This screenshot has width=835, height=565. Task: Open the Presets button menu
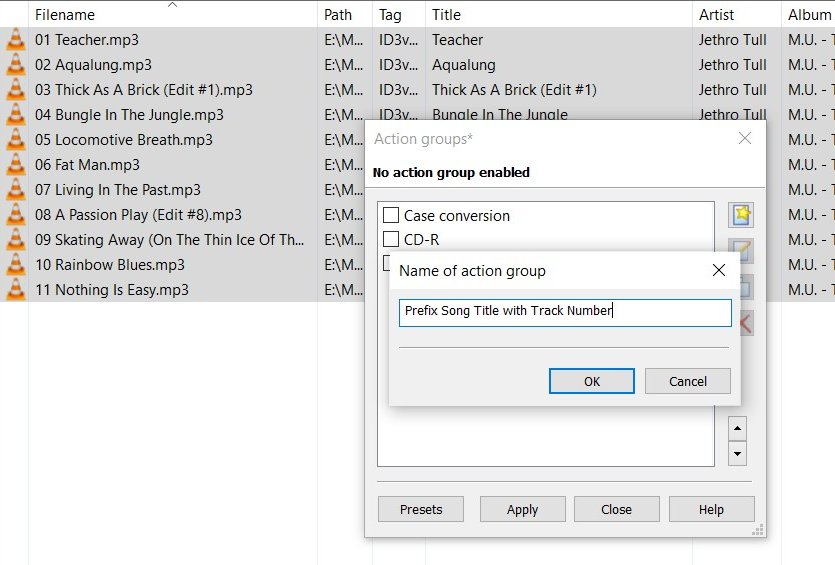tap(421, 509)
